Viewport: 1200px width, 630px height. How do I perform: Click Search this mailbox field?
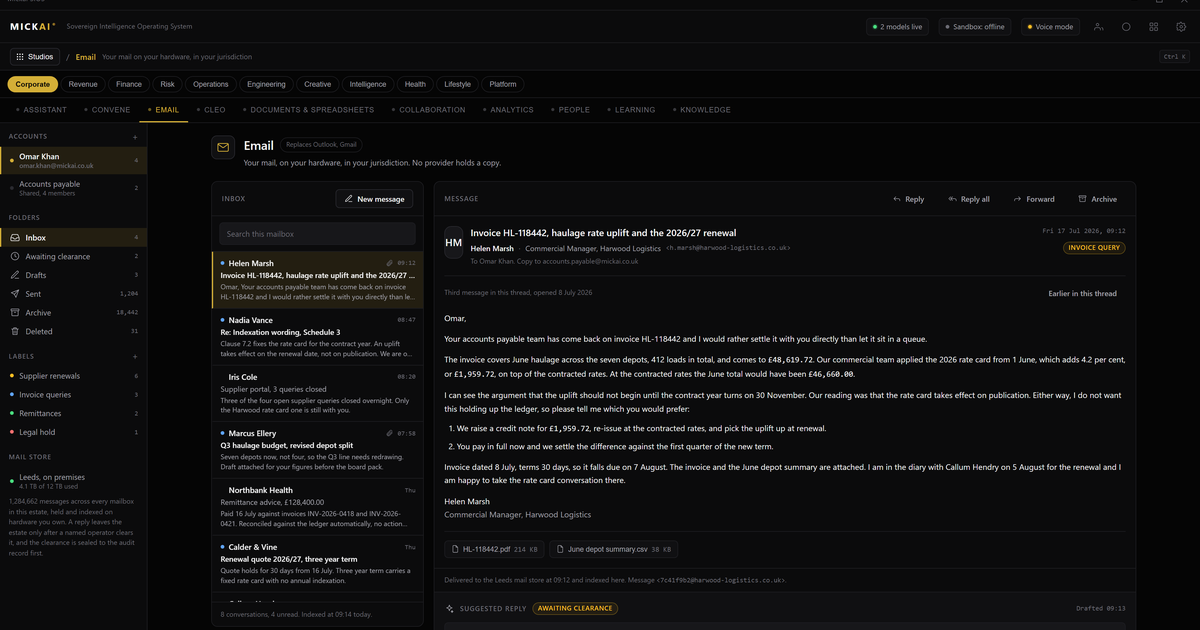point(317,234)
